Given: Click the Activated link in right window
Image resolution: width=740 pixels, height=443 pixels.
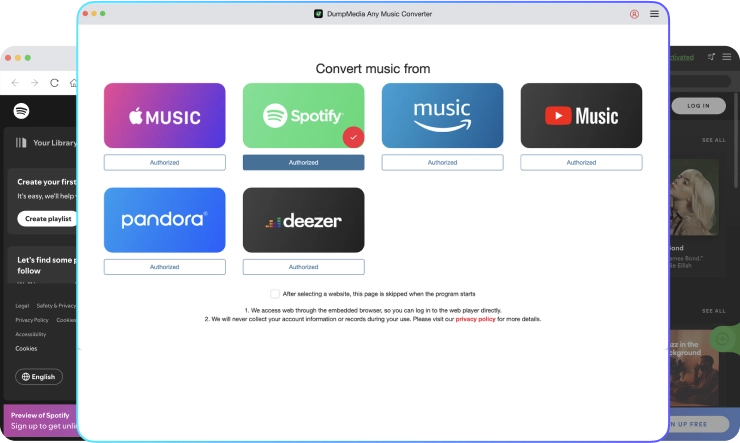Looking at the screenshot, I should tap(681, 57).
